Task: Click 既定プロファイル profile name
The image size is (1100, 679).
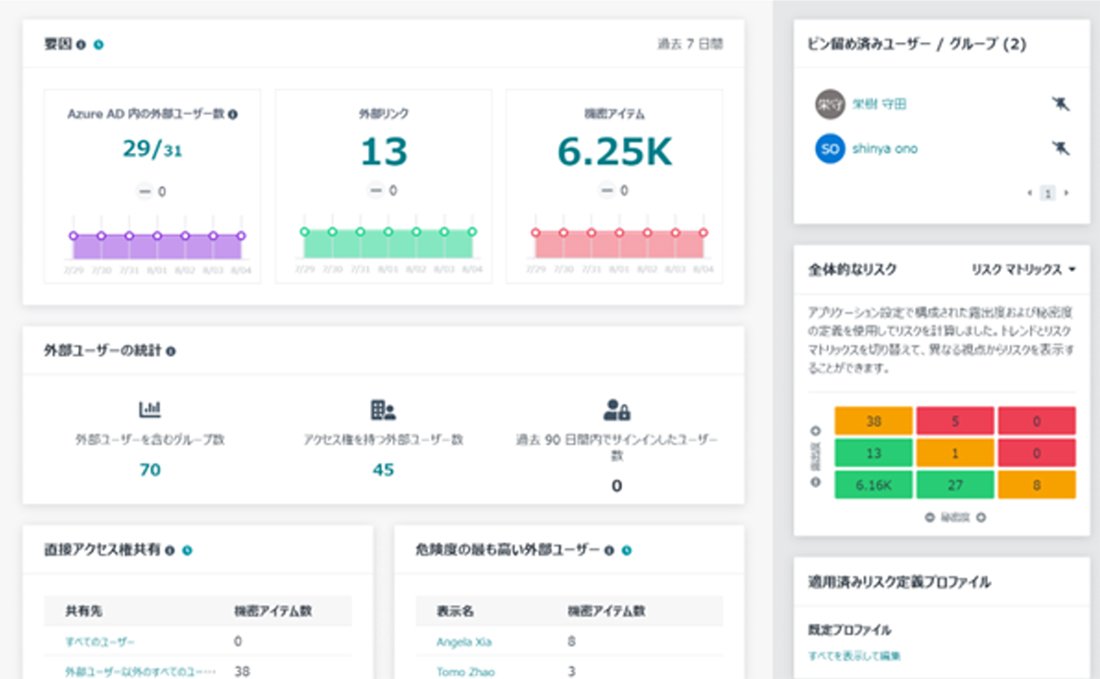Action: 850,630
